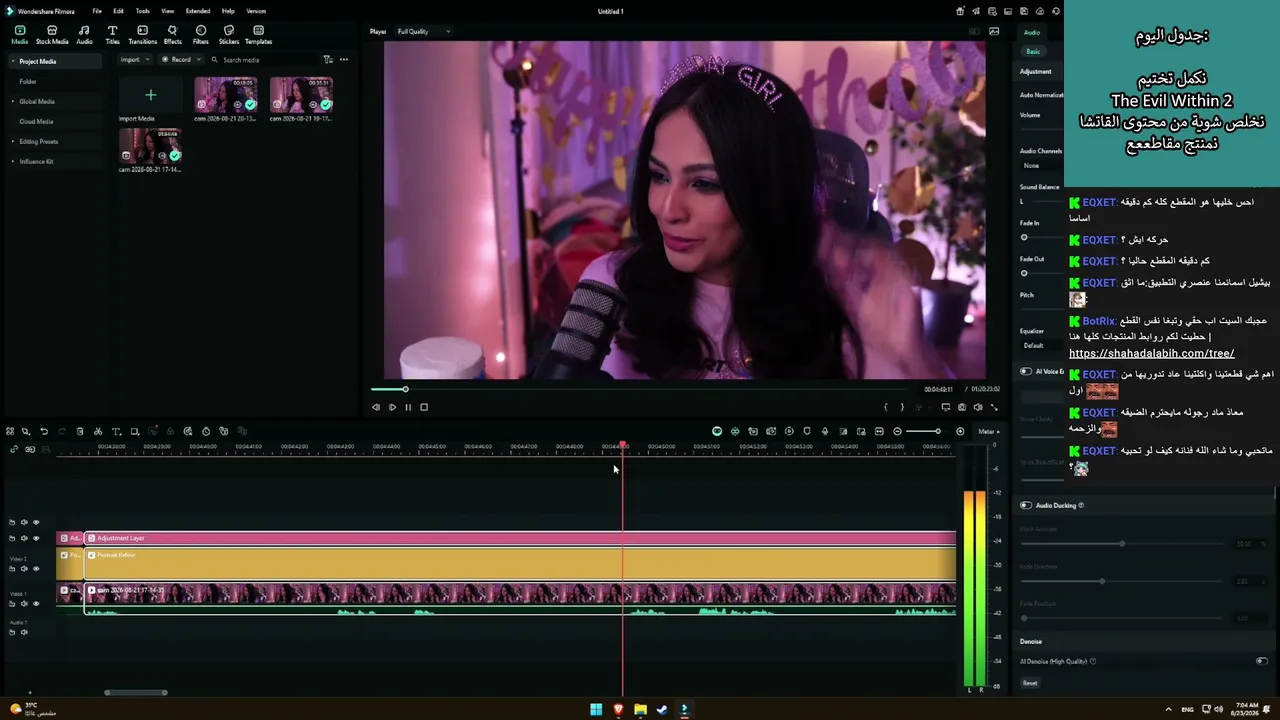Open the Titles tab
The image size is (1280, 720).
[x=112, y=35]
